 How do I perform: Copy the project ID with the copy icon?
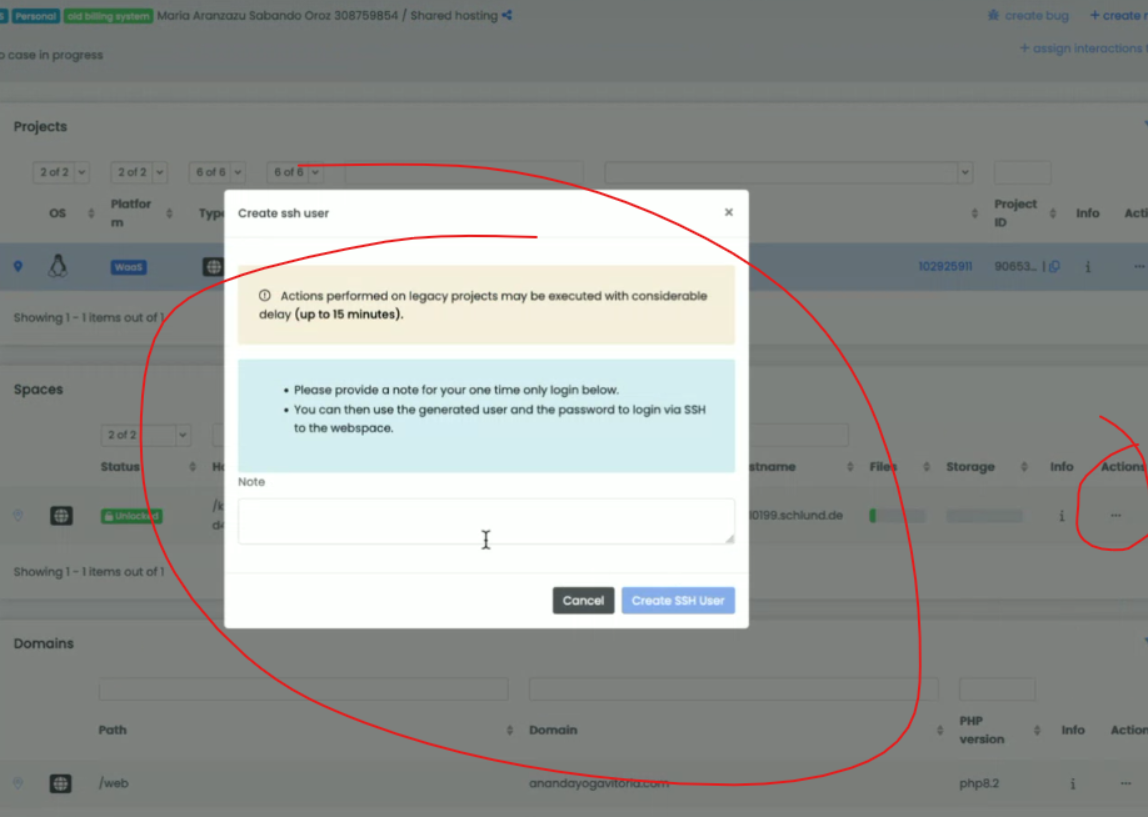(x=1055, y=267)
